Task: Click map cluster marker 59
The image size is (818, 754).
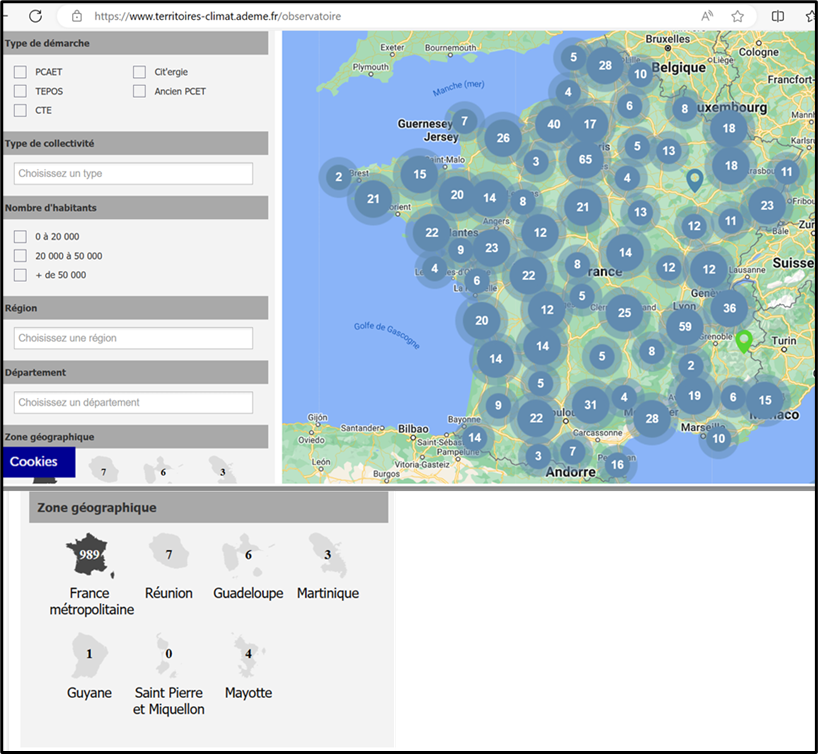Action: click(x=685, y=327)
